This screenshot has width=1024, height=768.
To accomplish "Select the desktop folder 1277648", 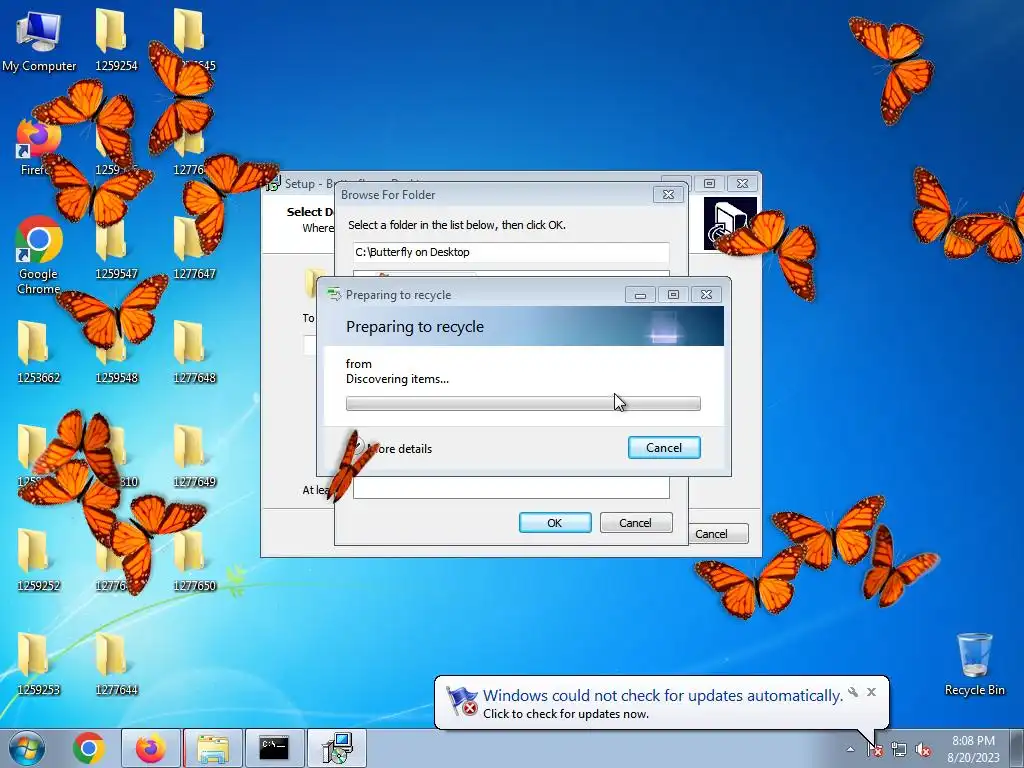I will tap(194, 351).
